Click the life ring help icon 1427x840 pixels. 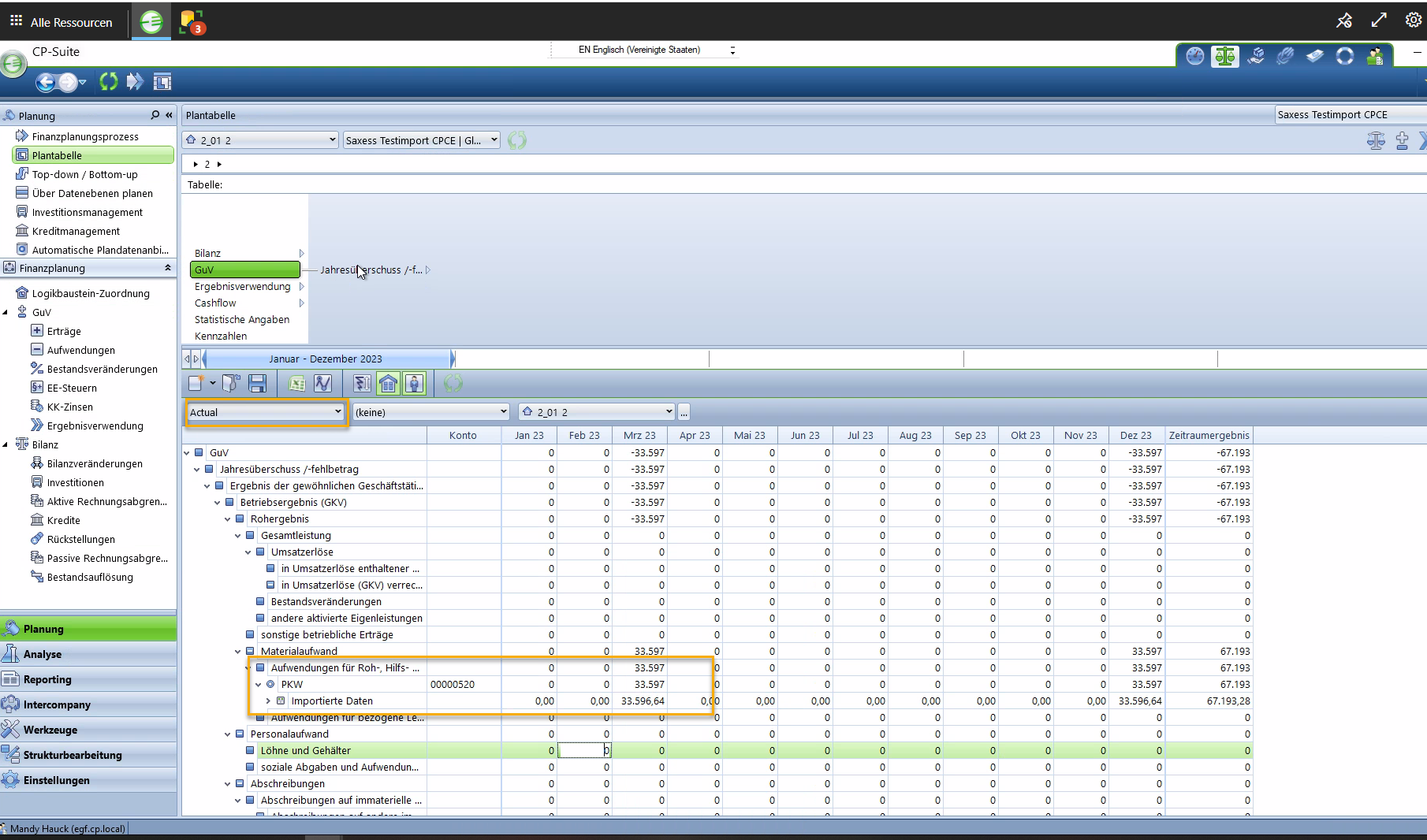[1345, 57]
